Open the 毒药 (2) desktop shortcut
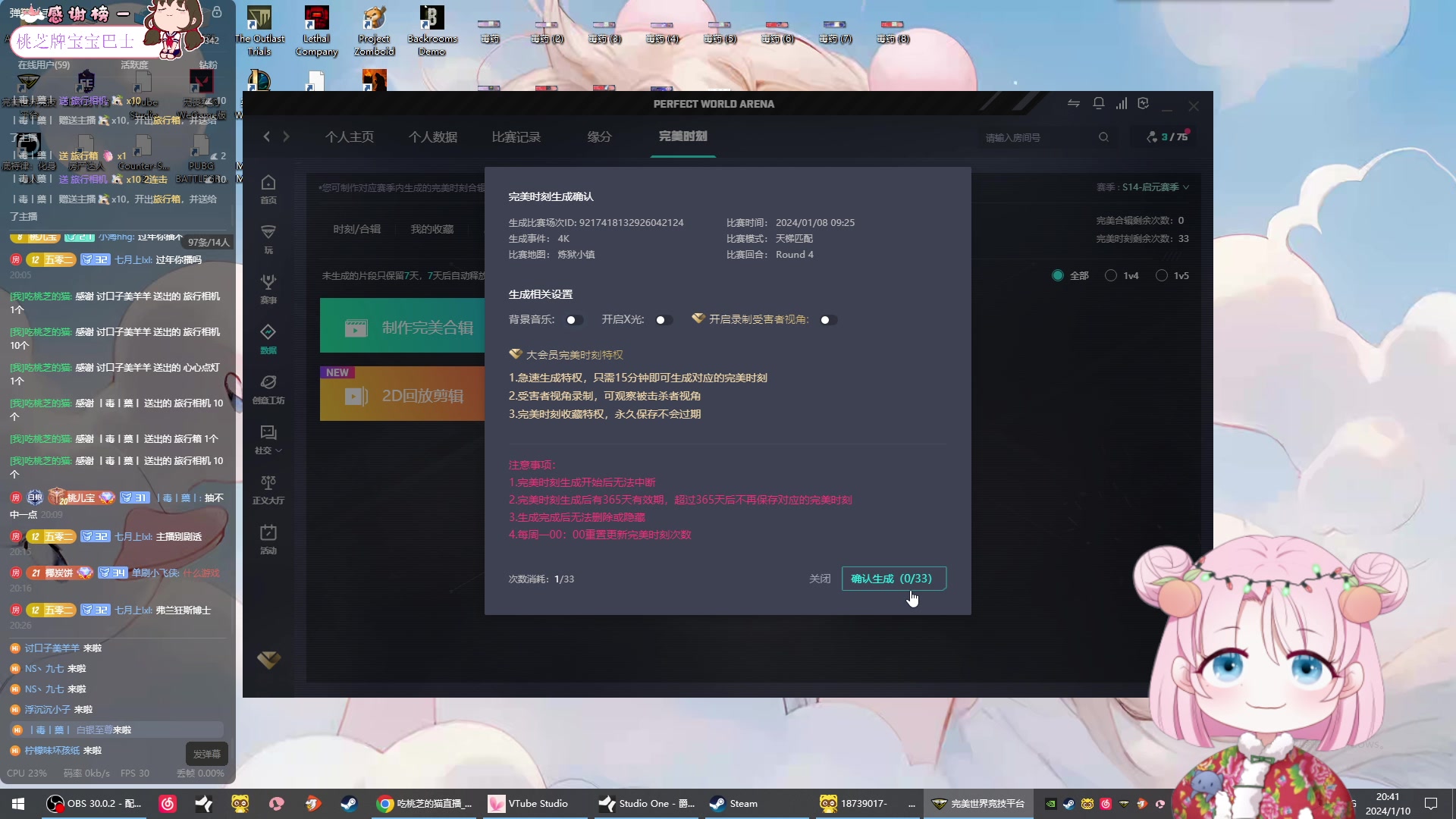Viewport: 1456px width, 819px height. (547, 31)
